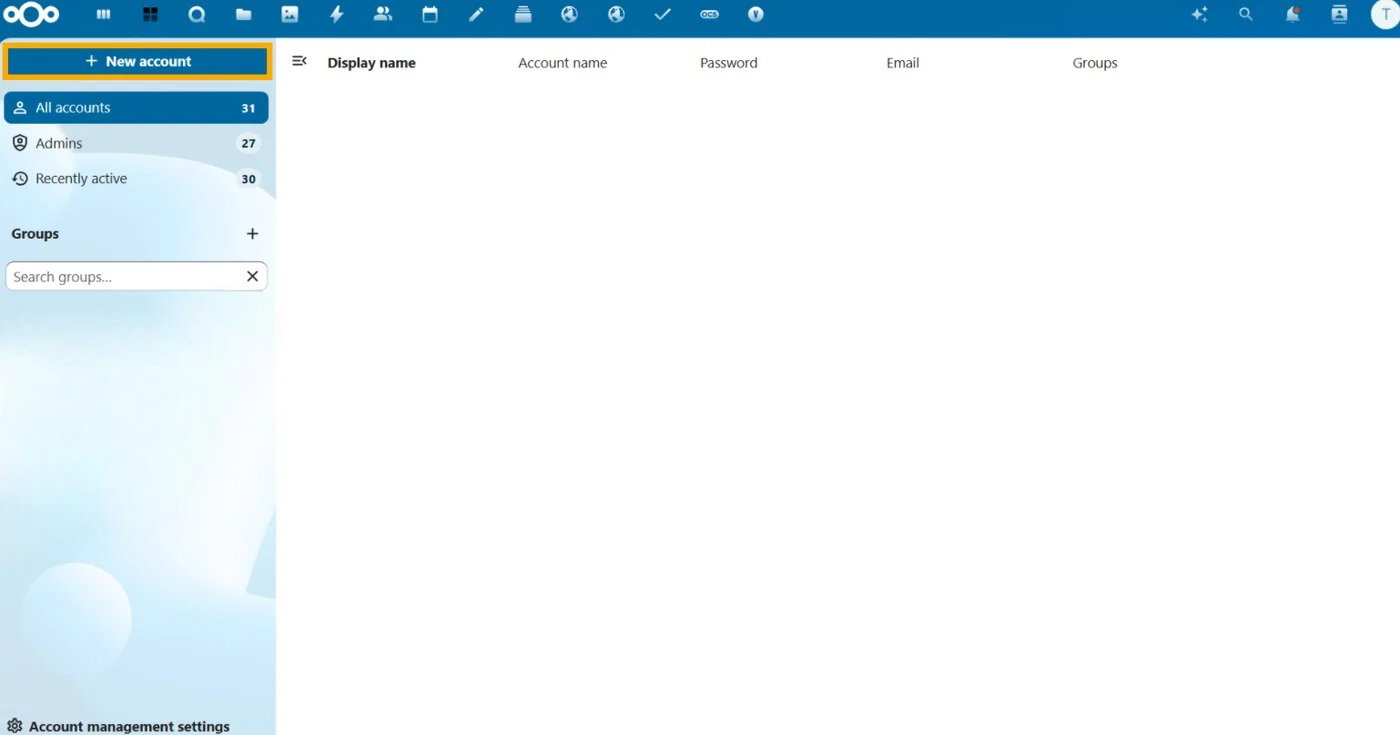Open the Activity lightning bolt icon
The height and width of the screenshot is (735, 1400).
[337, 15]
